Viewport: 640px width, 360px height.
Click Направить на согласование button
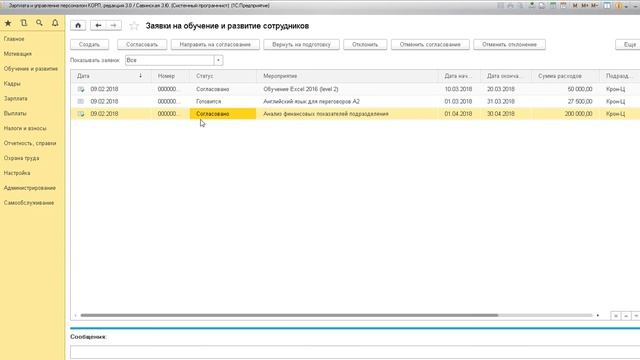pos(215,44)
